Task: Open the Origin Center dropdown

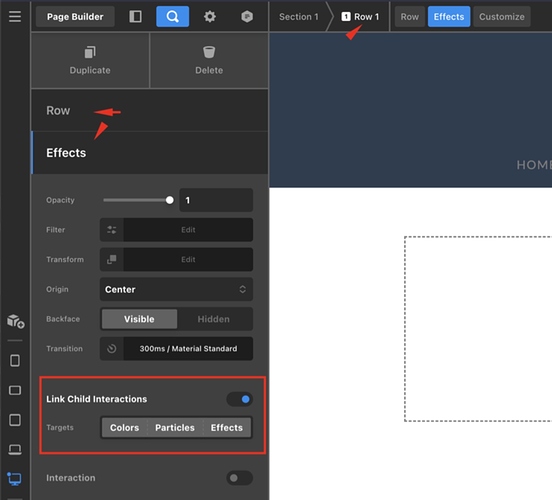Action: (x=176, y=289)
